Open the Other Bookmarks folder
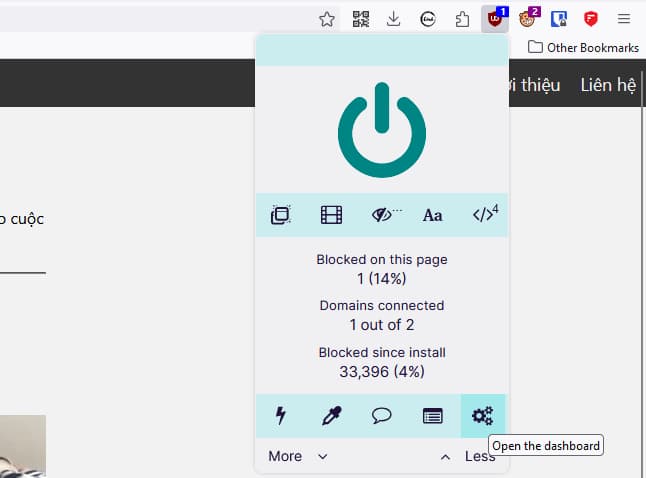Screen dimensions: 646x478 click(583, 47)
